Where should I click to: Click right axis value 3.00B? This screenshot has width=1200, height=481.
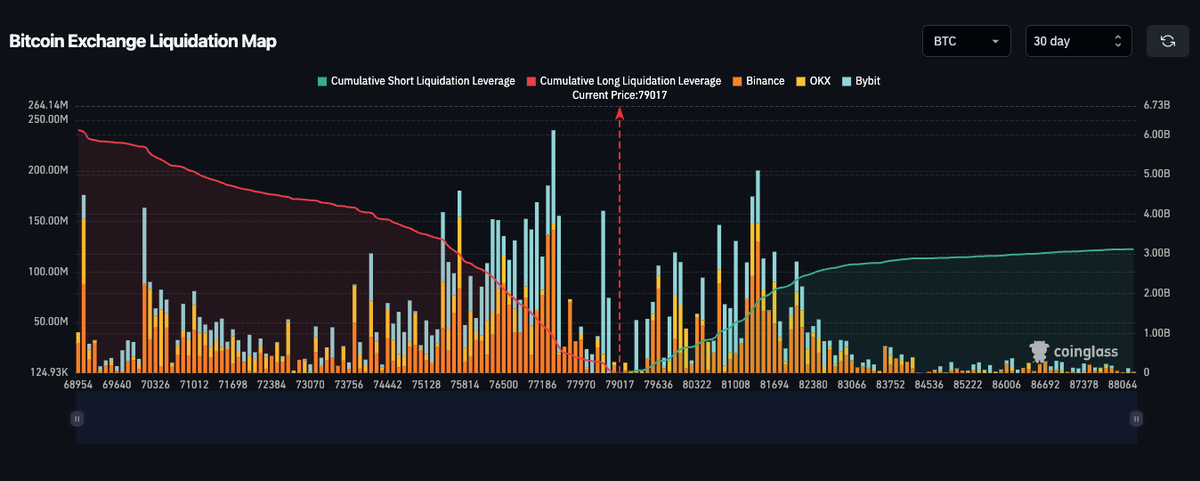(x=1156, y=253)
